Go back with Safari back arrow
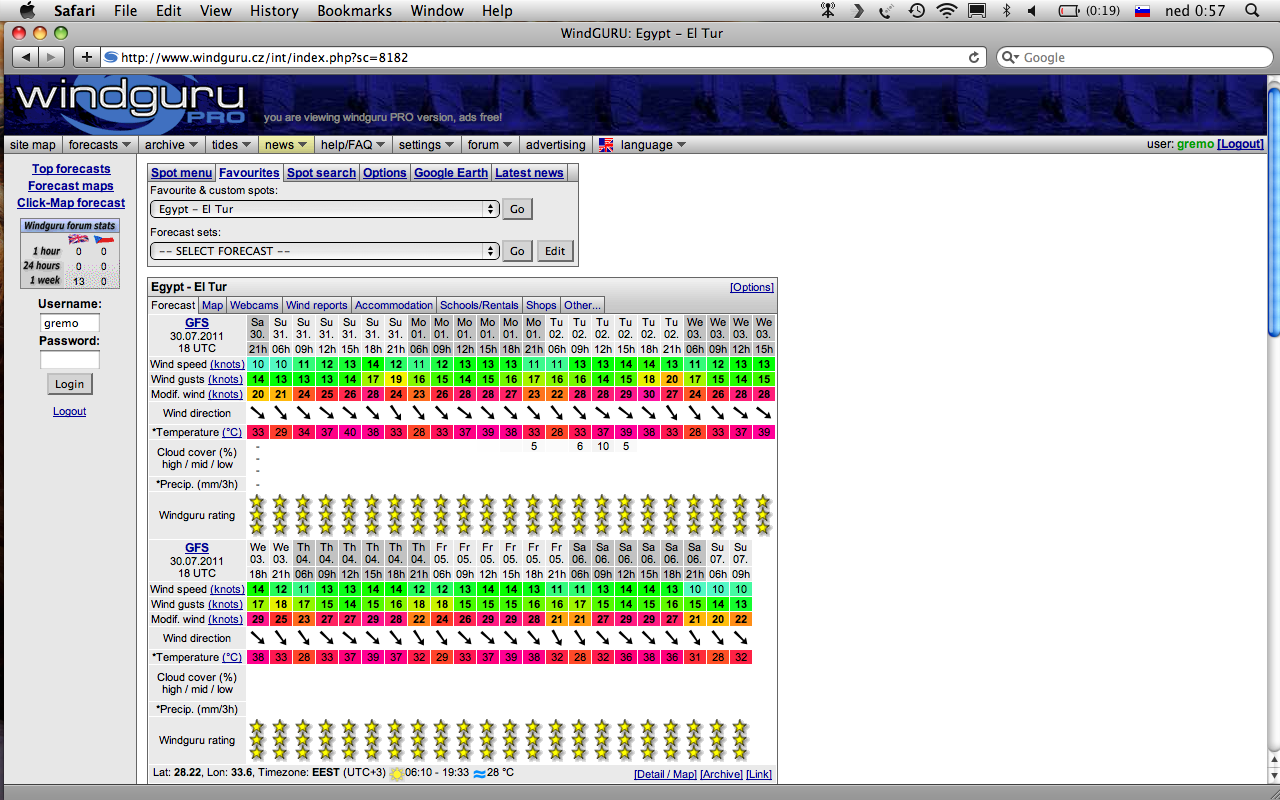This screenshot has width=1280, height=800. coord(26,57)
